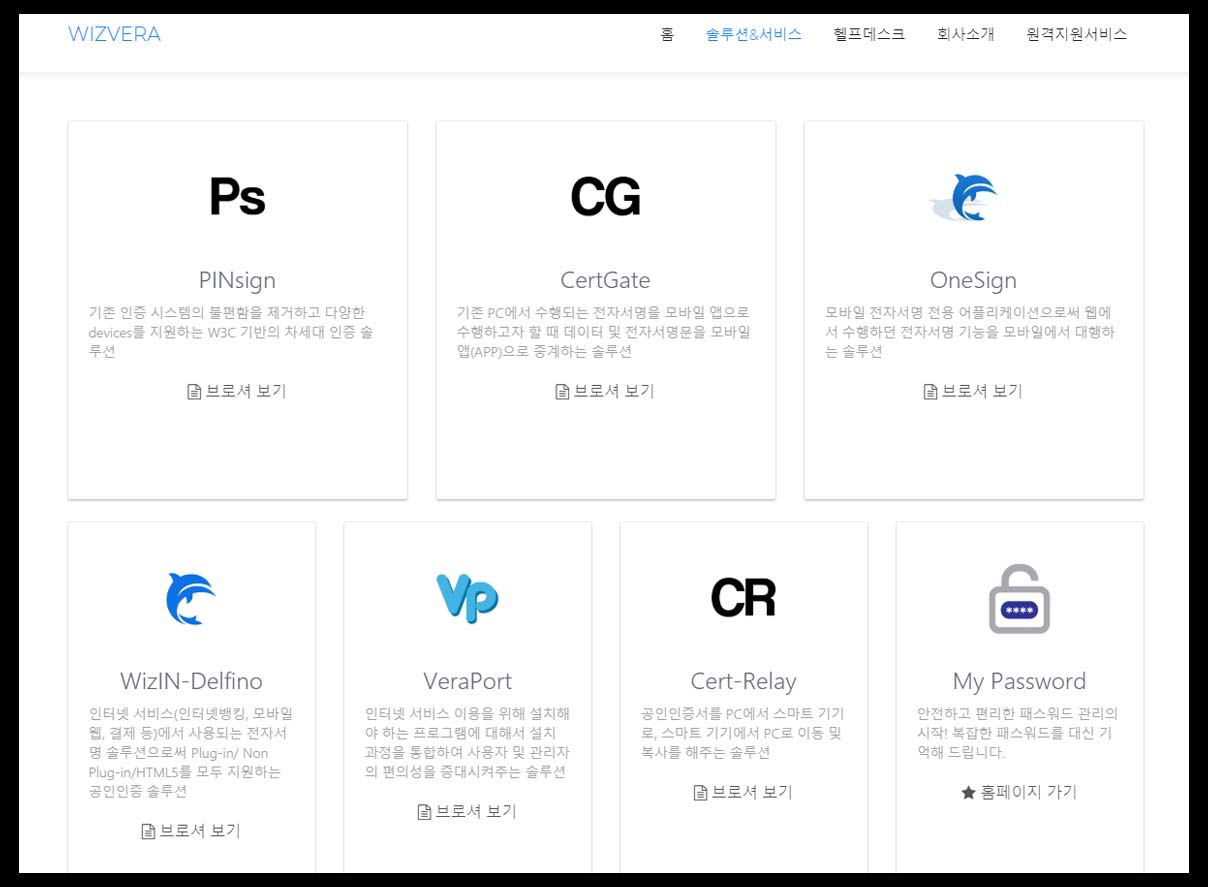Go to the 헬프데스크 menu

tap(869, 34)
